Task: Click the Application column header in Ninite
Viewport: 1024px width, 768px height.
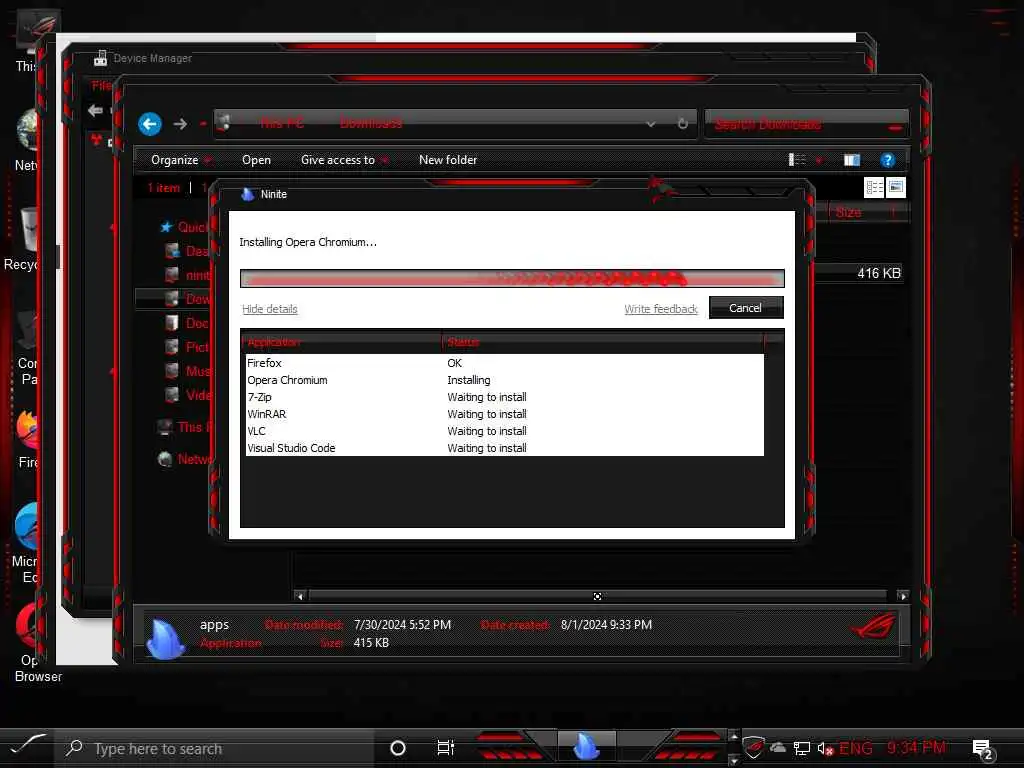Action: (x=342, y=342)
